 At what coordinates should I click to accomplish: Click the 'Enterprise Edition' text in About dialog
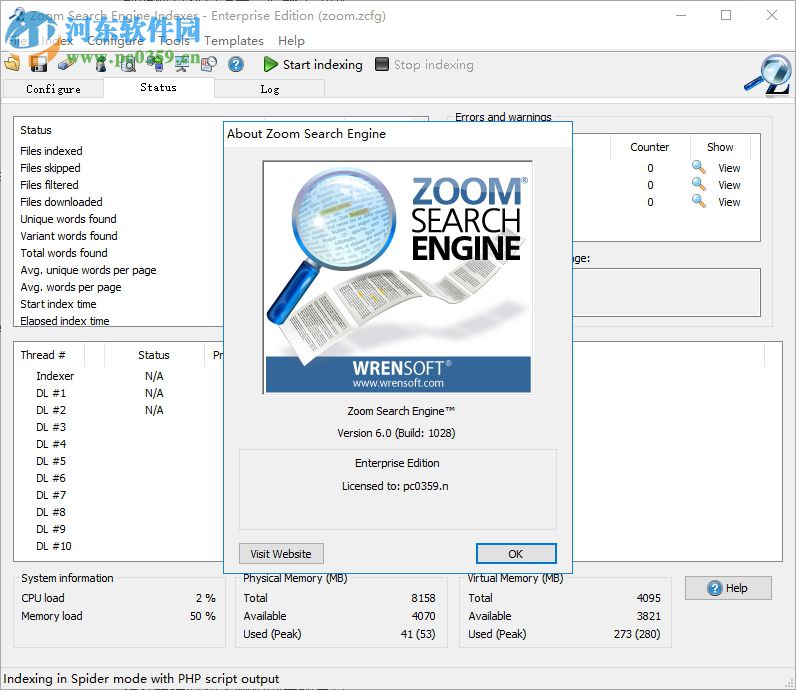tap(397, 463)
